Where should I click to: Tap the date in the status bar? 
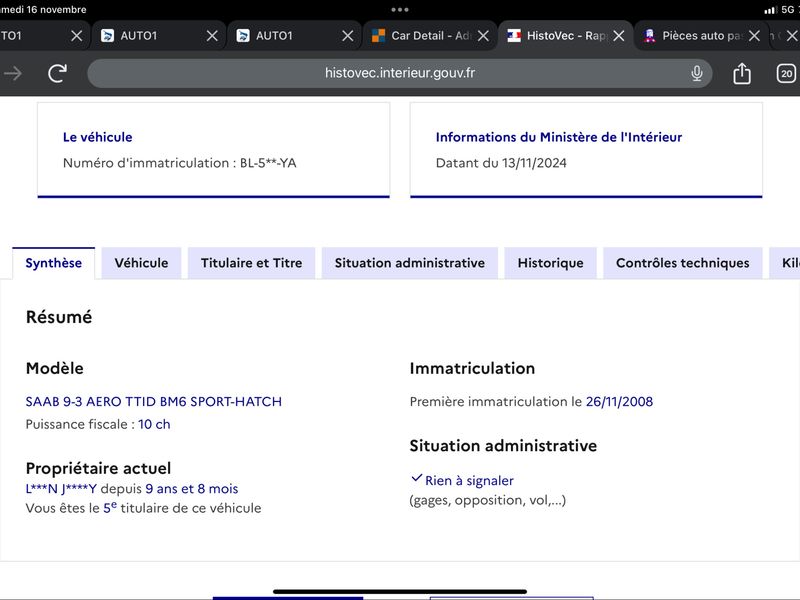(43, 9)
